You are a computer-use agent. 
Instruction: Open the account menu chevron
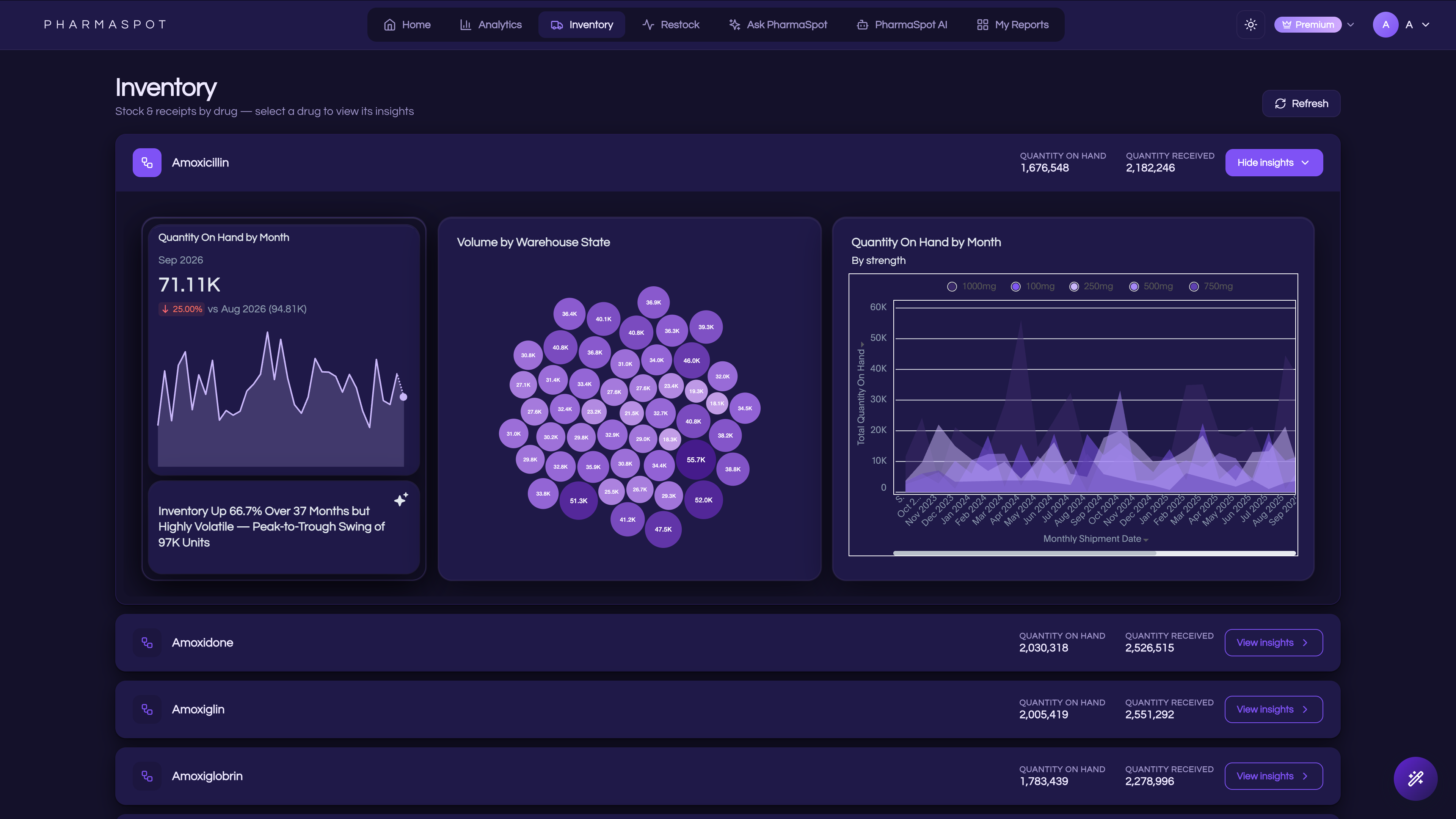click(x=1426, y=24)
